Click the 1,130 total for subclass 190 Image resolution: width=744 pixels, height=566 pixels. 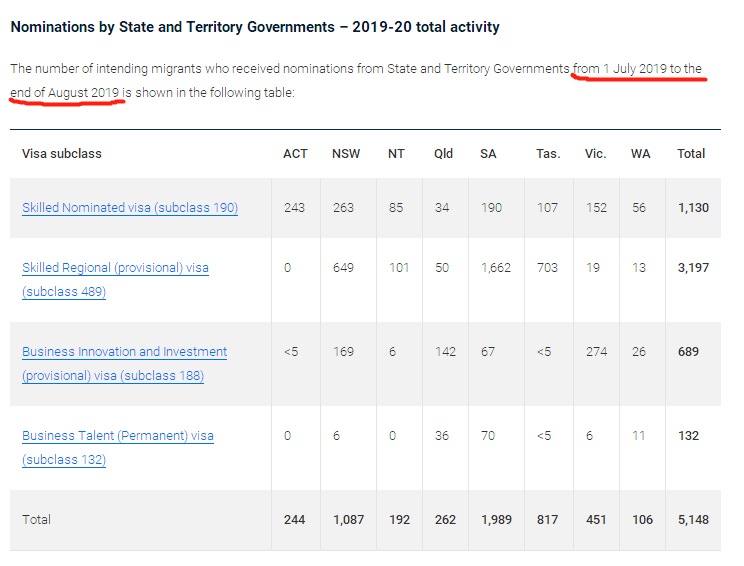point(693,208)
